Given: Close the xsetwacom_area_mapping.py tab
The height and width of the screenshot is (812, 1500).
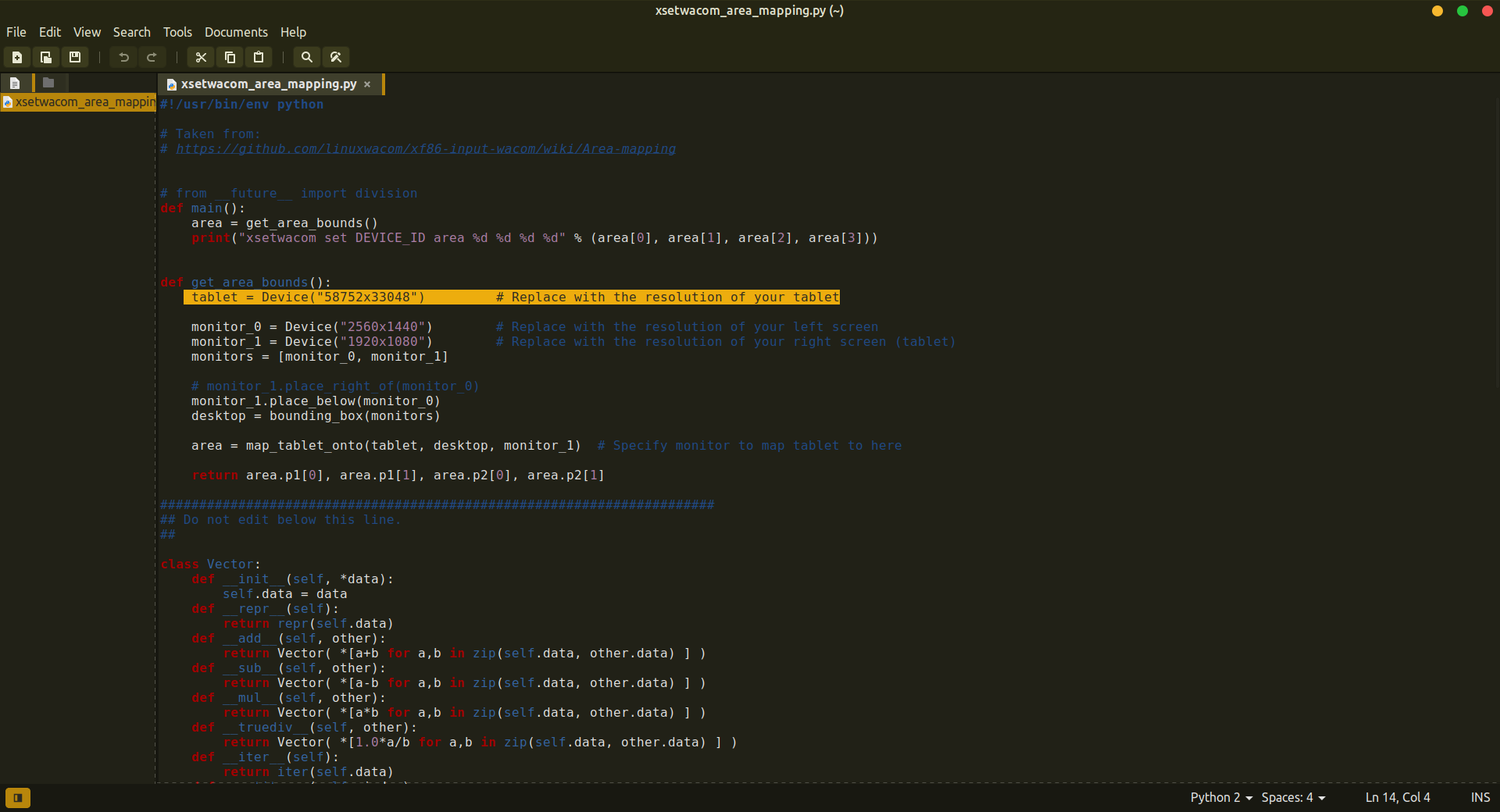Looking at the screenshot, I should point(367,84).
